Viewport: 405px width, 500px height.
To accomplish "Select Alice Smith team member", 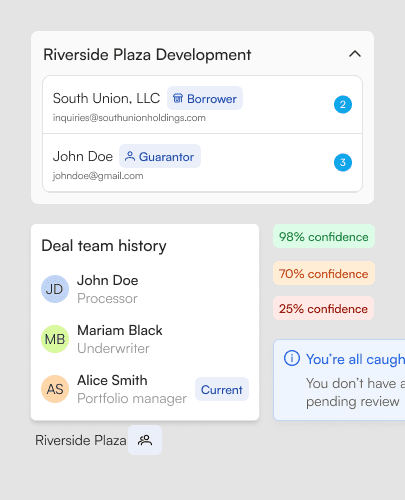I will pyautogui.click(x=112, y=380).
